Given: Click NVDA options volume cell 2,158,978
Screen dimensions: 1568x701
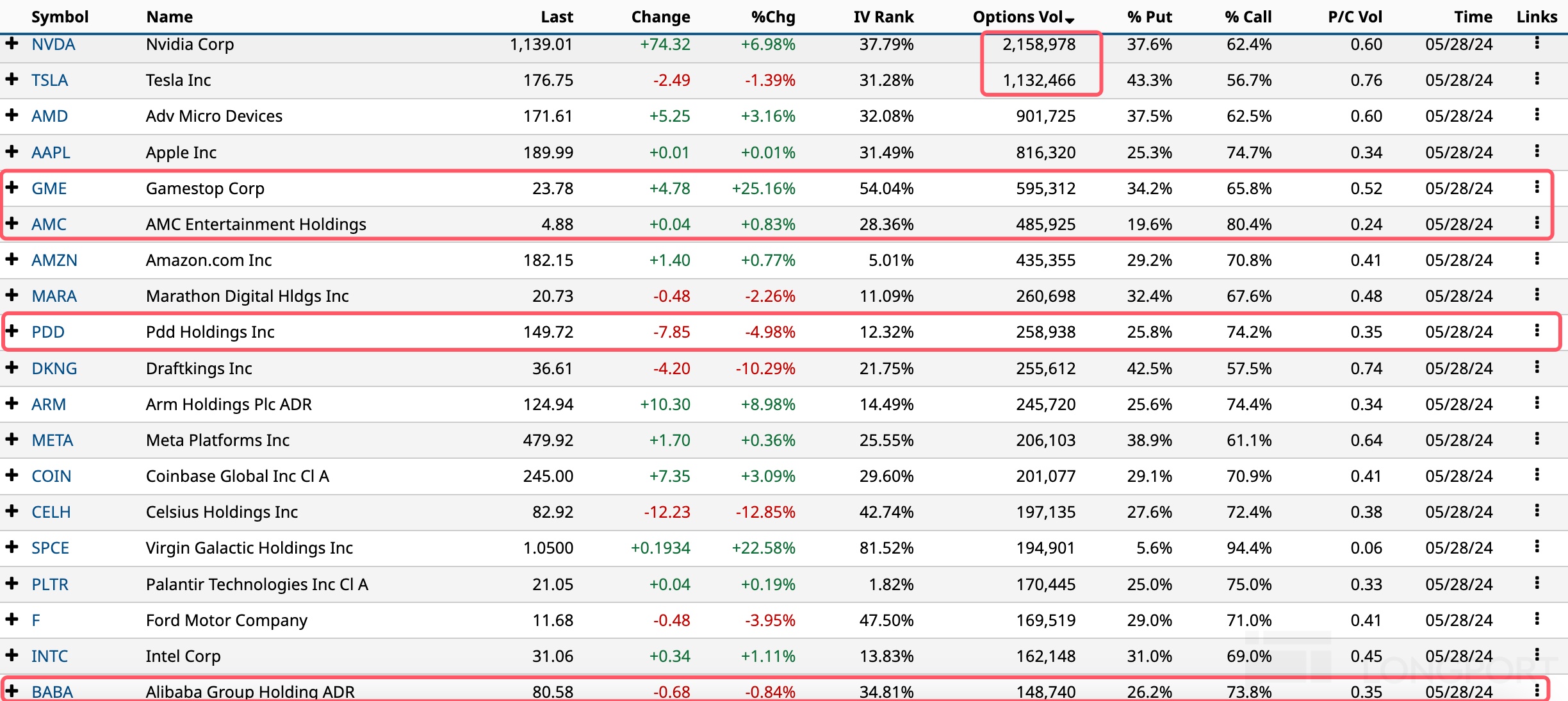Looking at the screenshot, I should tap(1039, 45).
